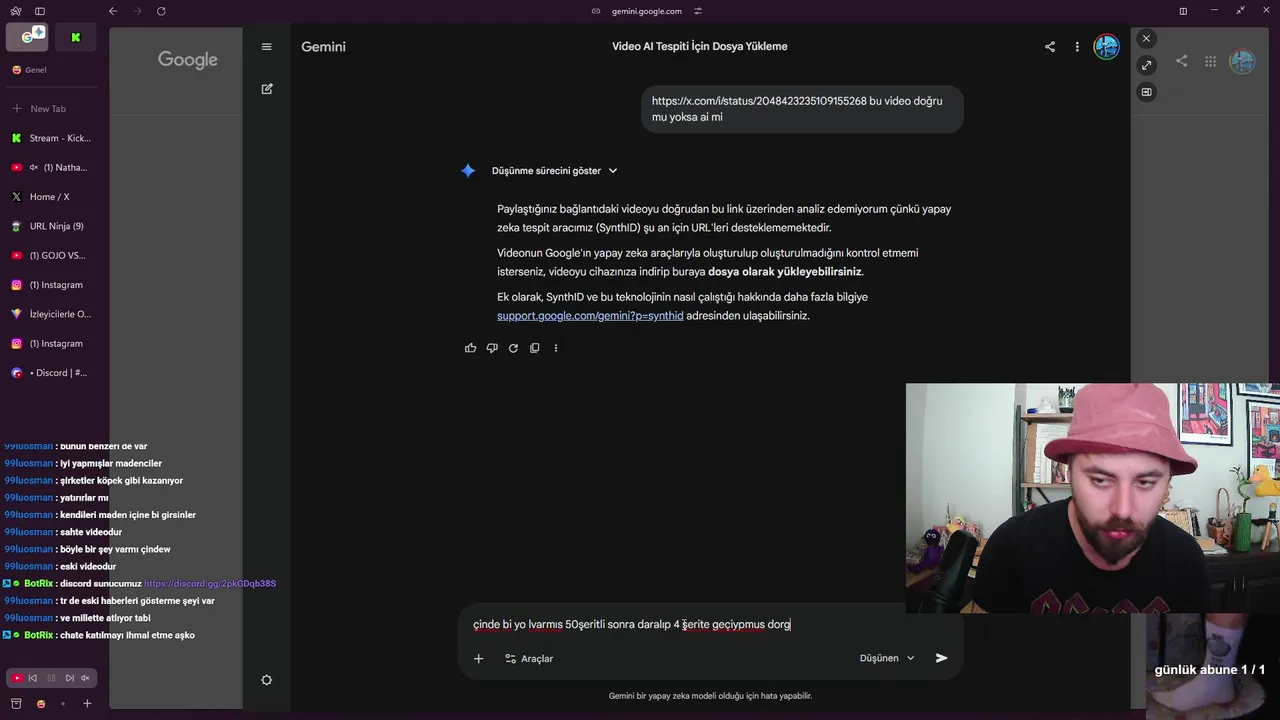1280x720 pixels.
Task: Click the Gemini disclaimer text at bottom
Action: tap(710, 696)
